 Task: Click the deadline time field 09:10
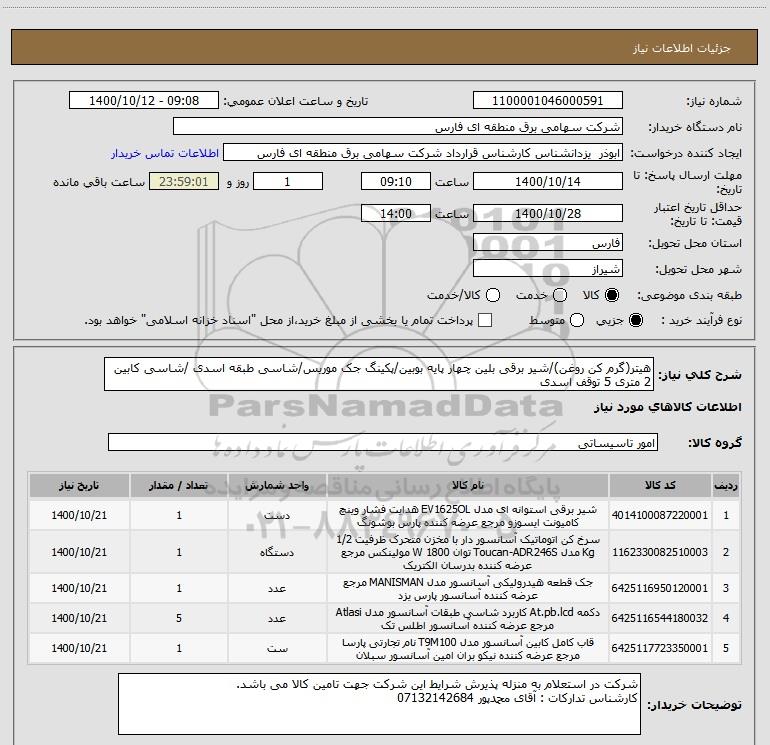pos(396,182)
